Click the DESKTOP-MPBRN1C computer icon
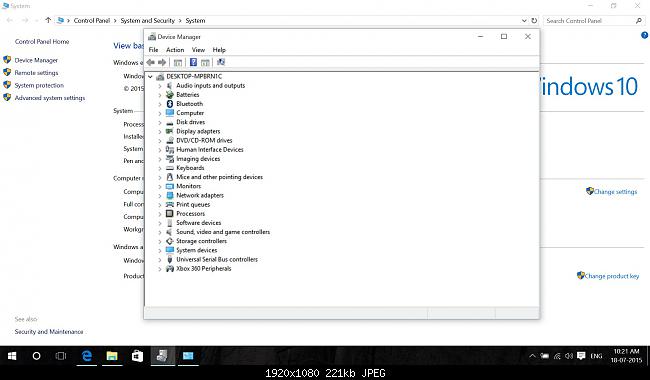This screenshot has width=650, height=380. [x=160, y=77]
